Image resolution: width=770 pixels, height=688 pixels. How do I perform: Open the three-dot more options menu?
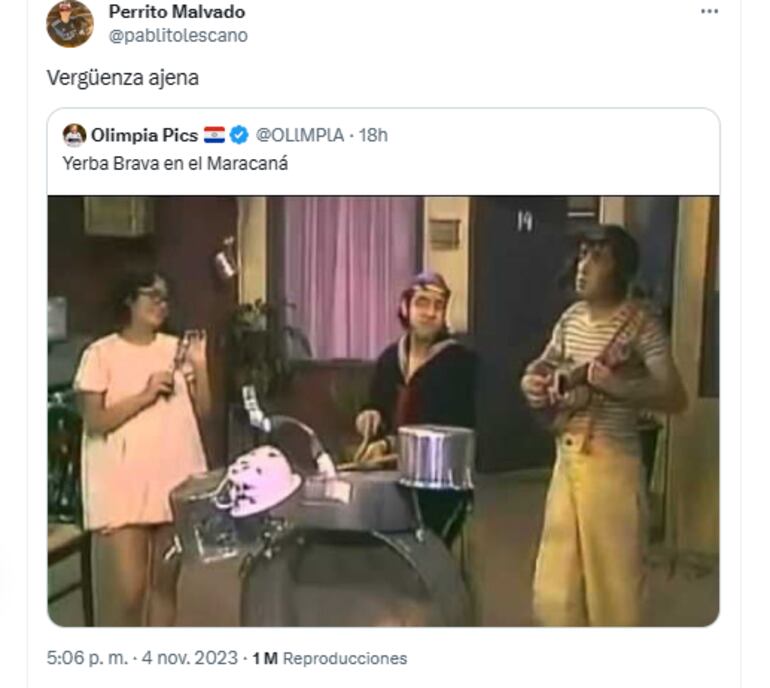710,12
